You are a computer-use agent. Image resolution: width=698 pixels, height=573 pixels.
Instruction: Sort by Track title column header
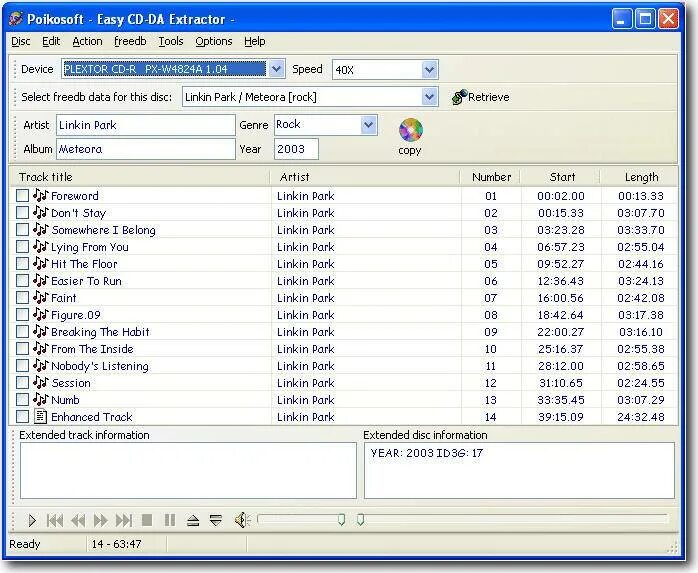coord(140,177)
